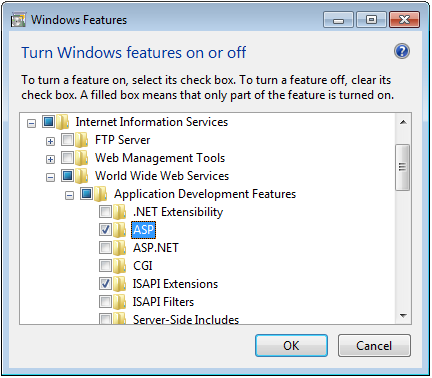Click the Internet Information Services folder icon
The height and width of the screenshot is (378, 432).
[62, 122]
